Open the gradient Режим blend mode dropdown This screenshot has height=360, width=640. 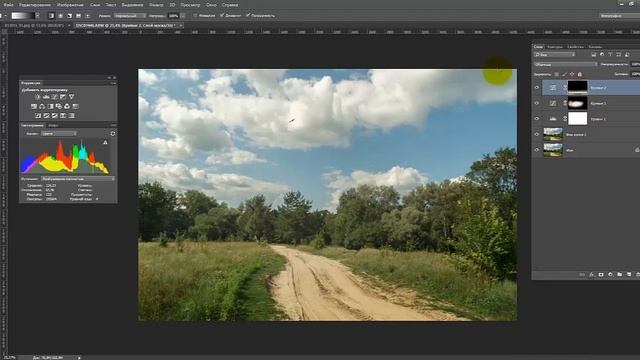pyautogui.click(x=129, y=16)
